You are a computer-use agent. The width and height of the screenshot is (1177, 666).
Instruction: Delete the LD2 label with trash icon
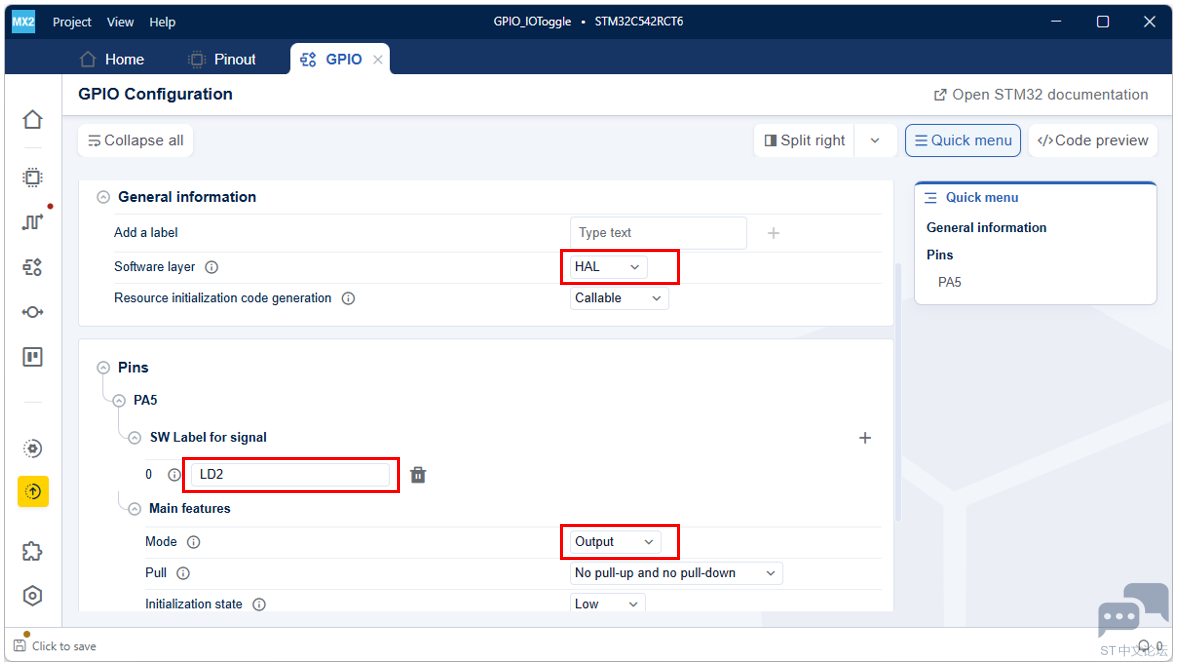click(x=418, y=475)
